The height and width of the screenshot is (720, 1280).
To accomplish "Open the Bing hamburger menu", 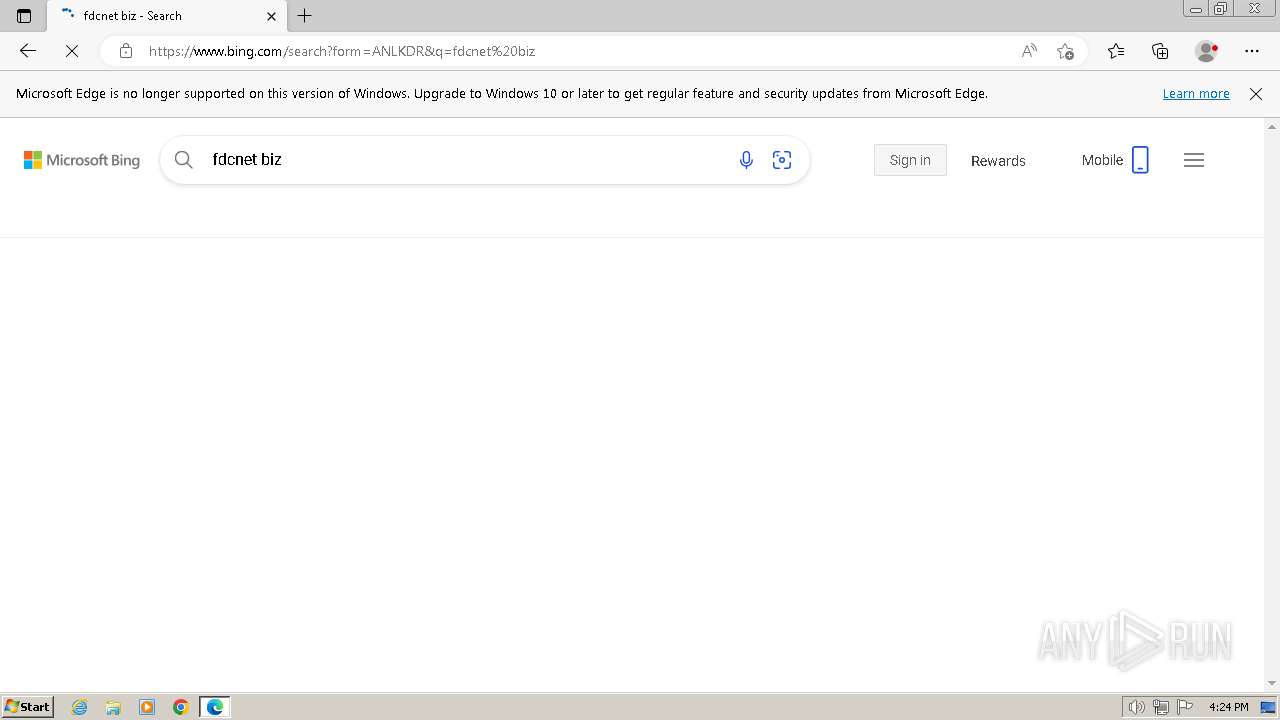I will [x=1194, y=160].
